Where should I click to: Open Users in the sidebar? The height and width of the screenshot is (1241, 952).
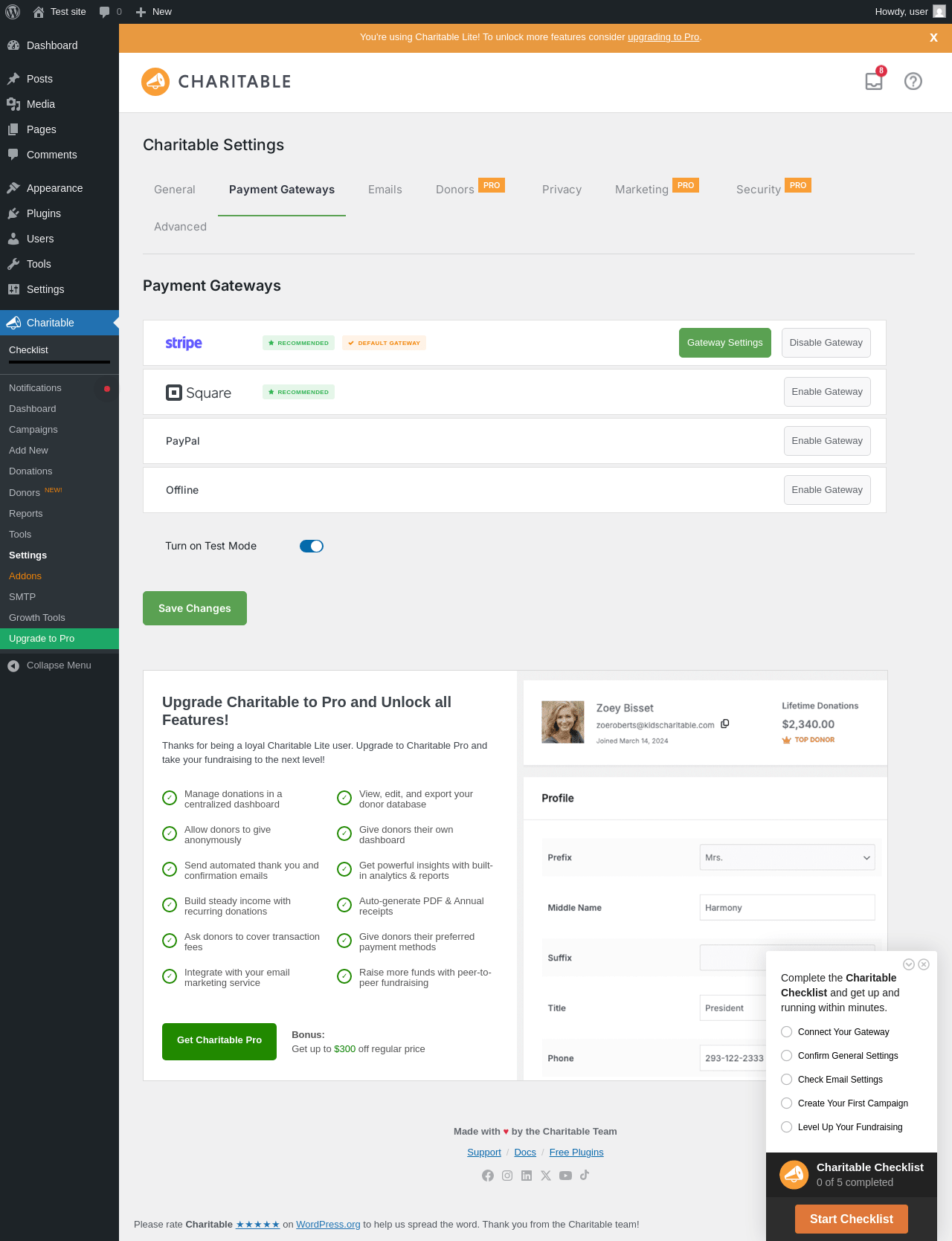point(59,239)
